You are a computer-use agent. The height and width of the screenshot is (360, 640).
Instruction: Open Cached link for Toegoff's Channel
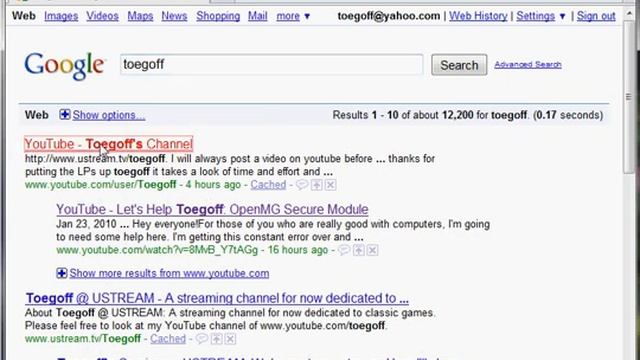(268, 185)
